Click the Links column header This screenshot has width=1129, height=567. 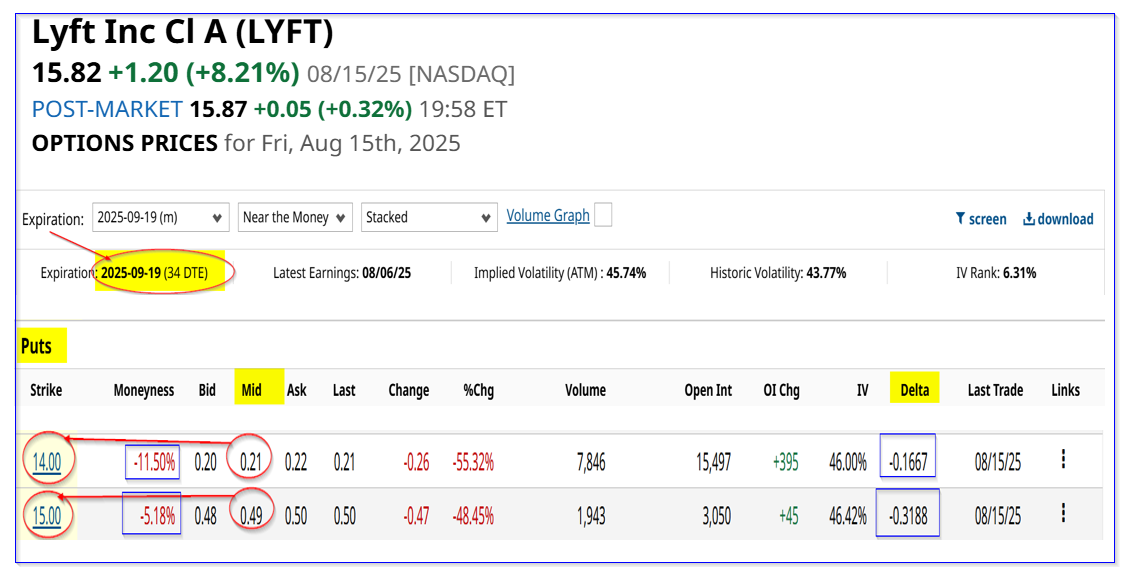pos(1066,390)
